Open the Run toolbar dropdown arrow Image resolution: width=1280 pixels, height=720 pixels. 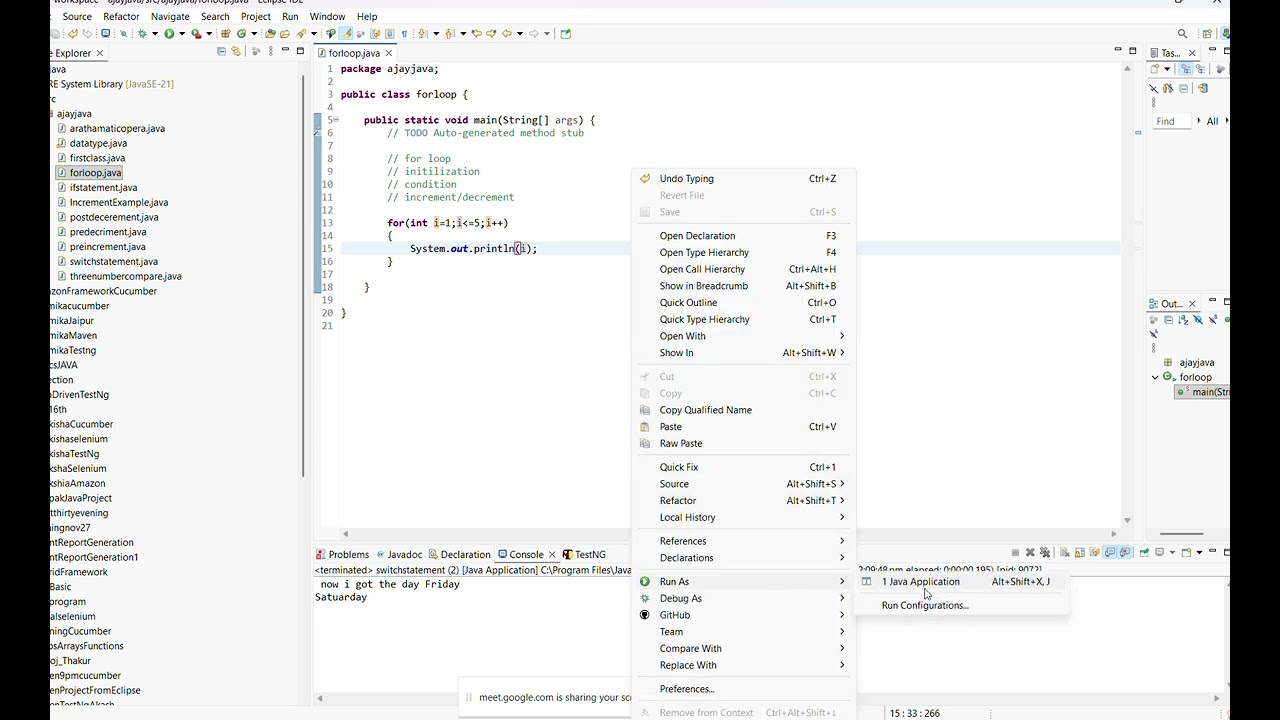tap(182, 33)
